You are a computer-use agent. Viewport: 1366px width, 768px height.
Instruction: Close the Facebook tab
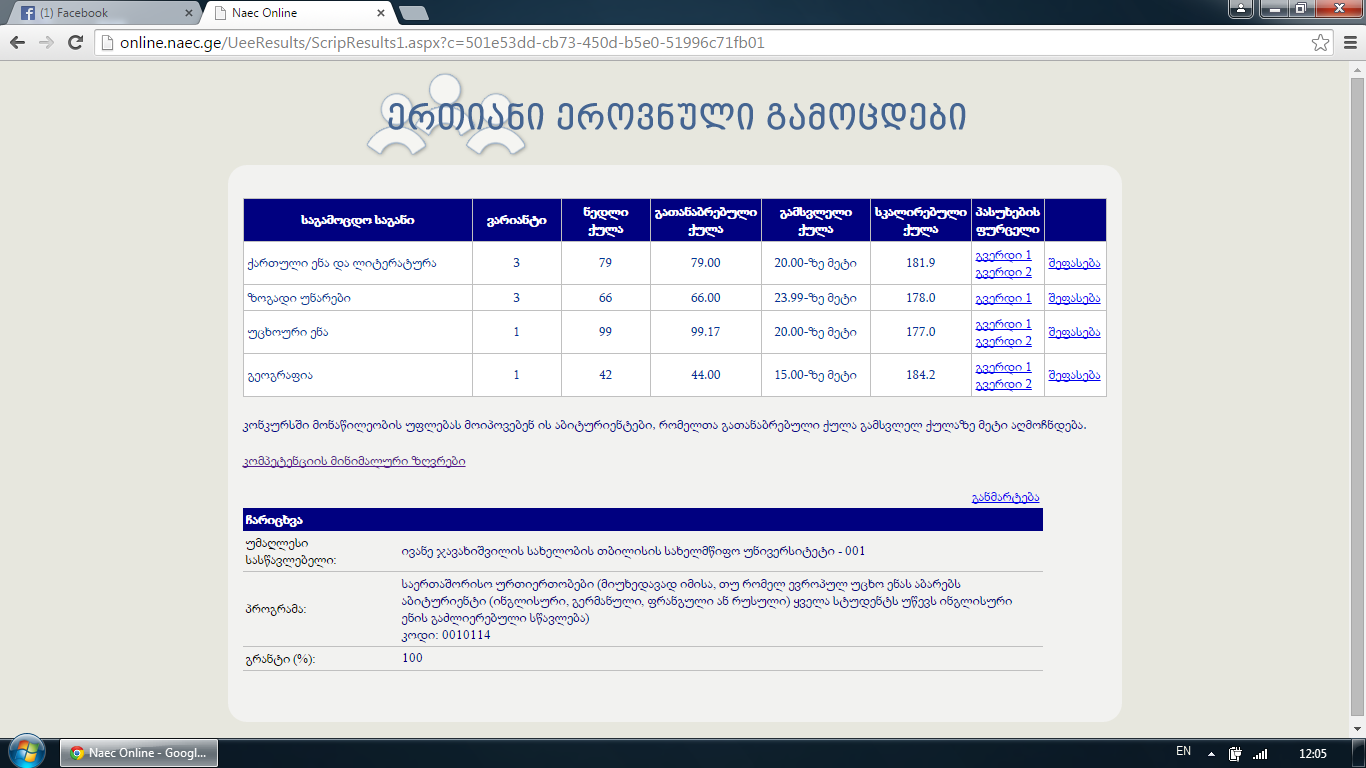(190, 13)
